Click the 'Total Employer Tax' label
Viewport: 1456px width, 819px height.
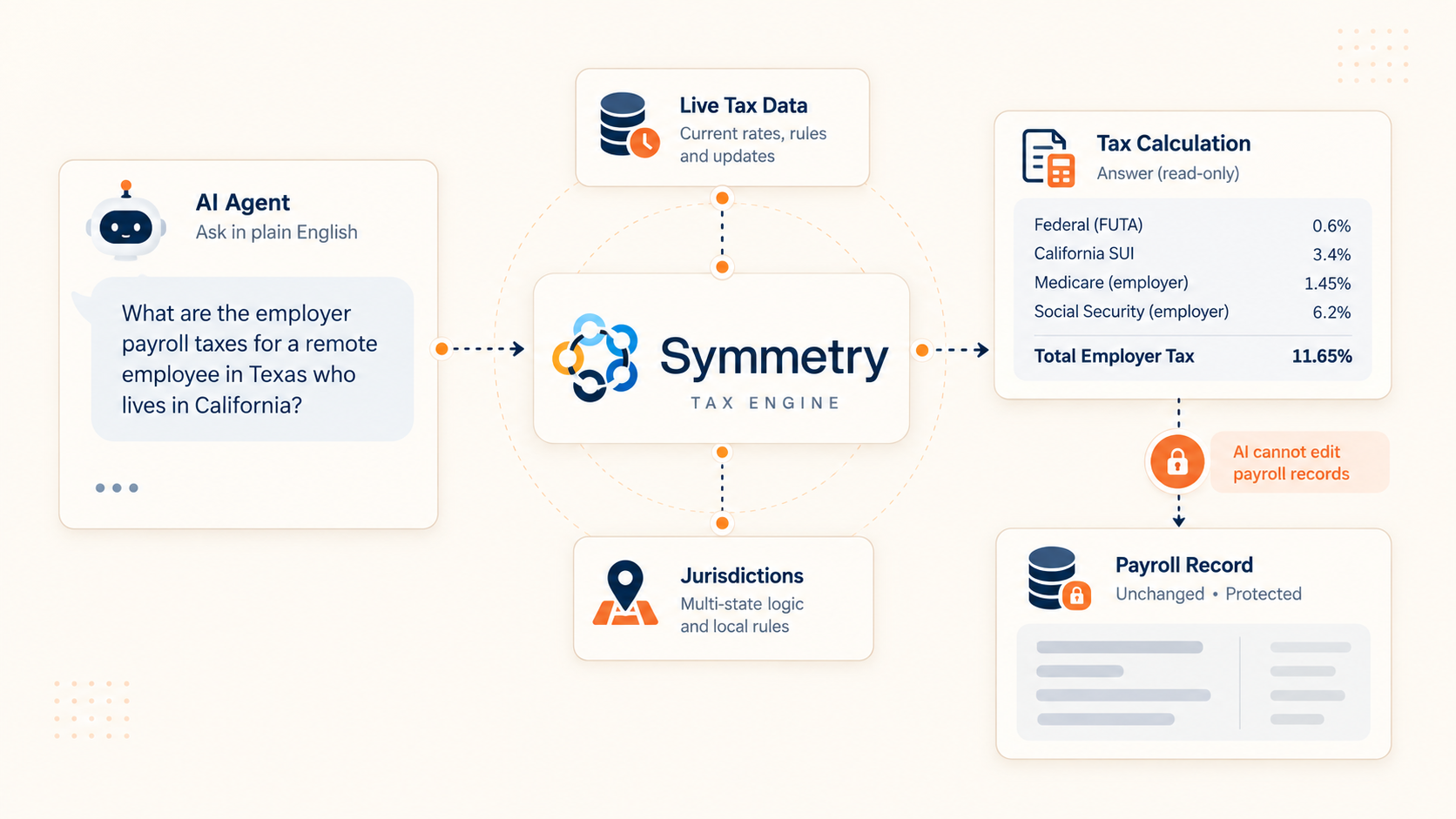1114,356
